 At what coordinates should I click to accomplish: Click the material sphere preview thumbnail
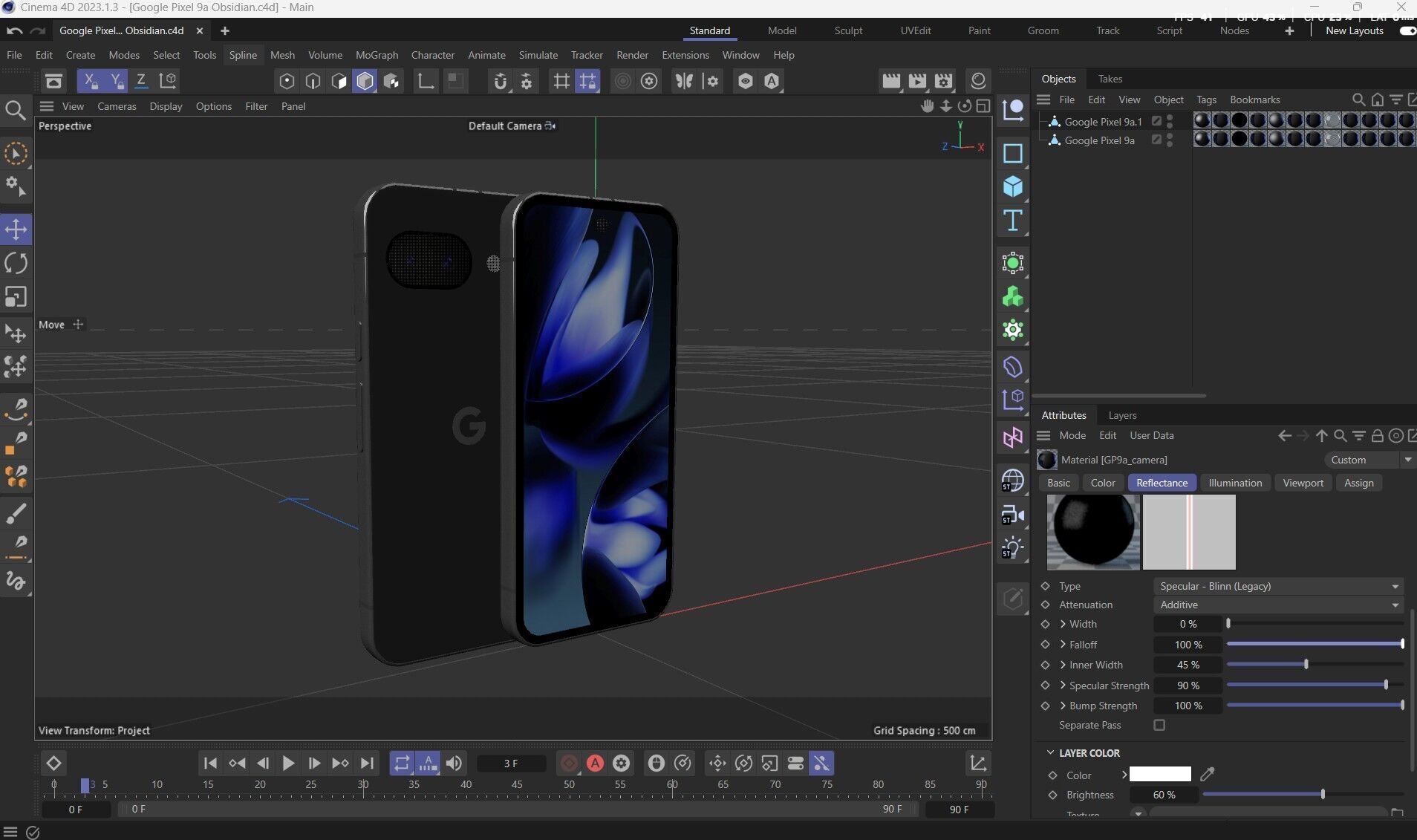click(1092, 532)
